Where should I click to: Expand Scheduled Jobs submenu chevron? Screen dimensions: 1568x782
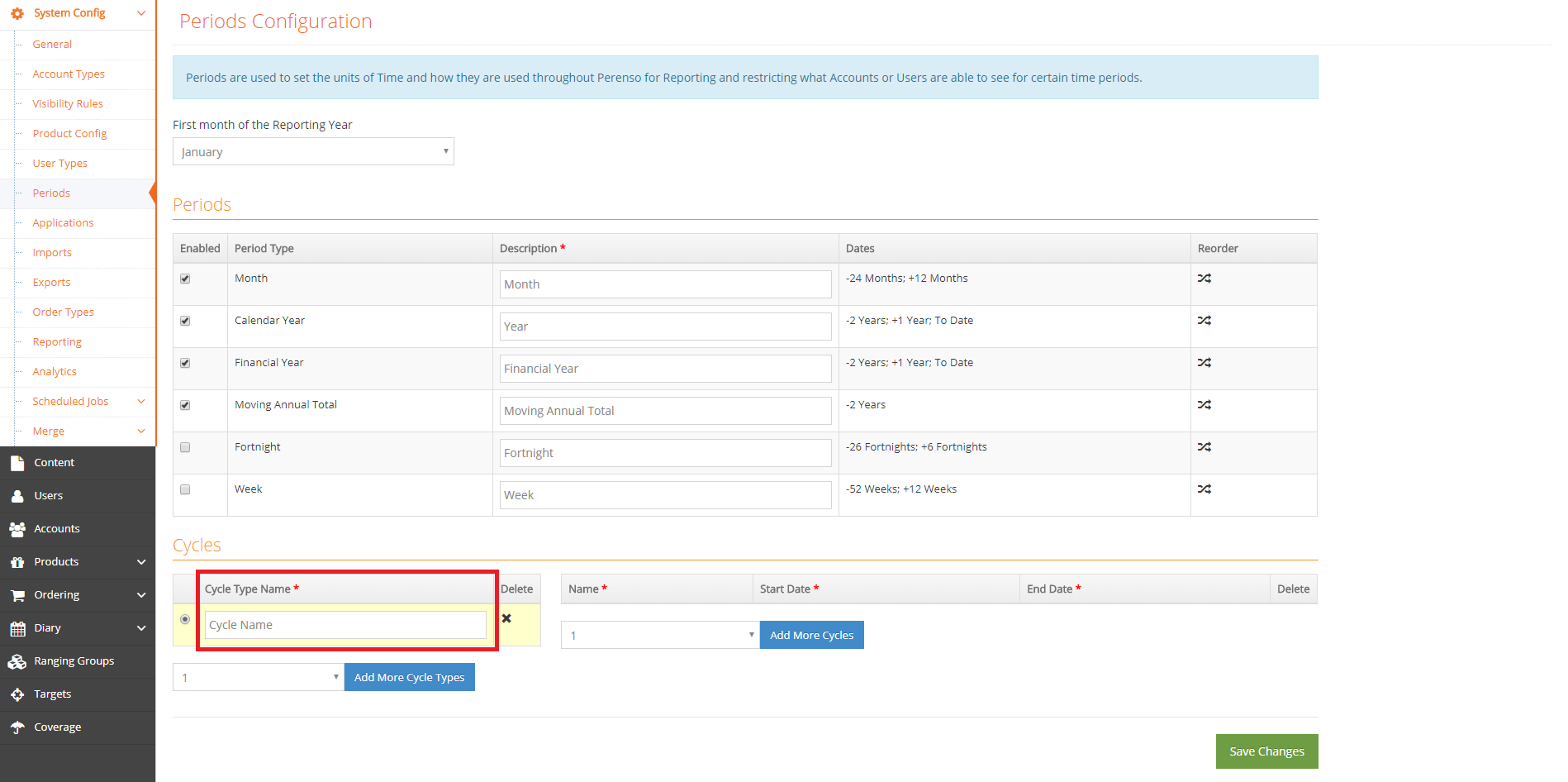[x=141, y=402]
